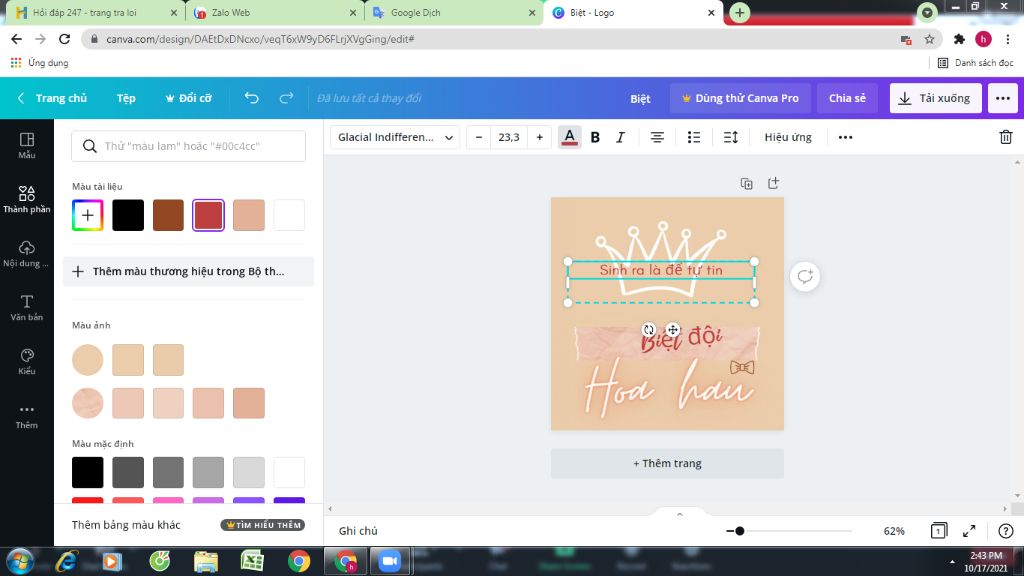Screen dimensions: 1024x576
Task: Click the Tải xuống download button
Action: pyautogui.click(x=935, y=98)
